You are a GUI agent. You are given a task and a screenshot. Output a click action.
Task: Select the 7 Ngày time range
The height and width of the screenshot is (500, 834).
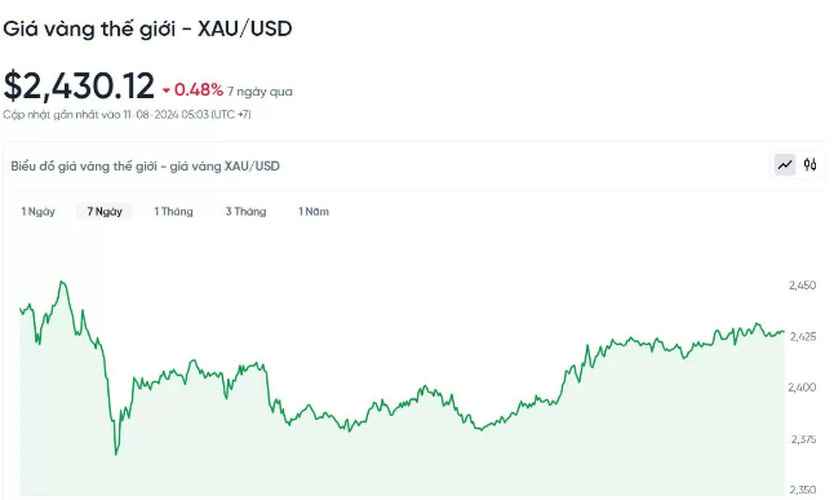105,212
